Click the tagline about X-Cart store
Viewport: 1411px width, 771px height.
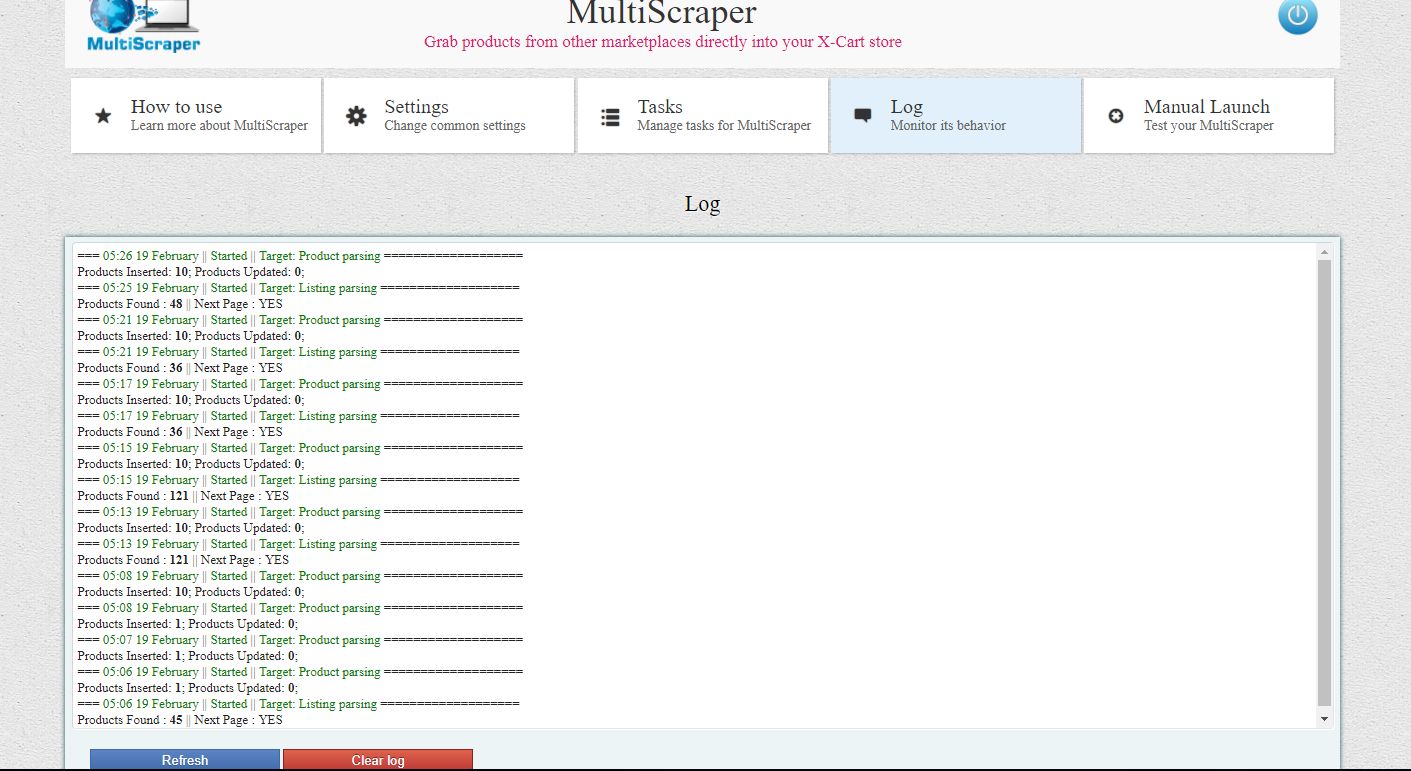click(663, 42)
